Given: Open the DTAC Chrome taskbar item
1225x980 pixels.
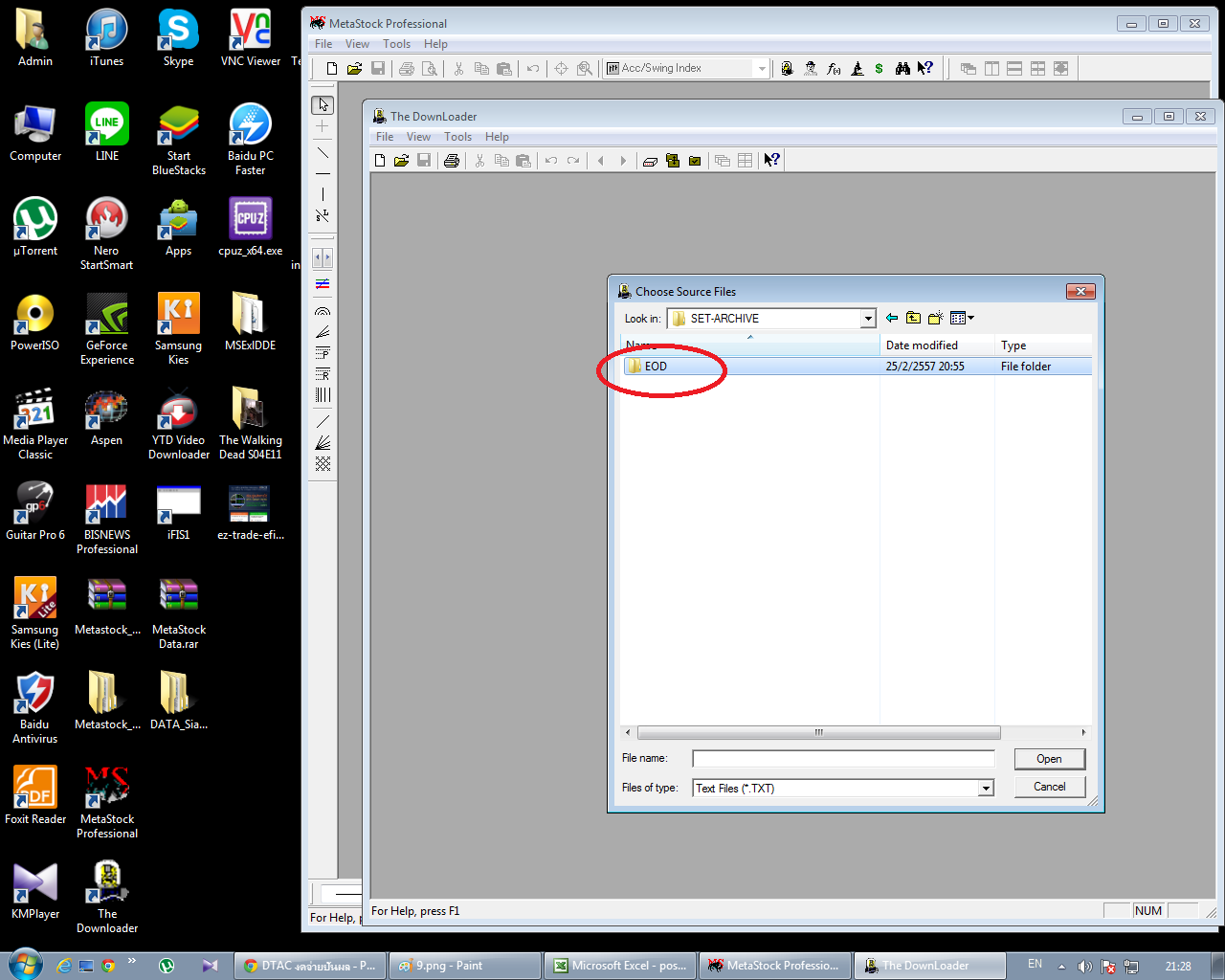Looking at the screenshot, I should click(310, 966).
